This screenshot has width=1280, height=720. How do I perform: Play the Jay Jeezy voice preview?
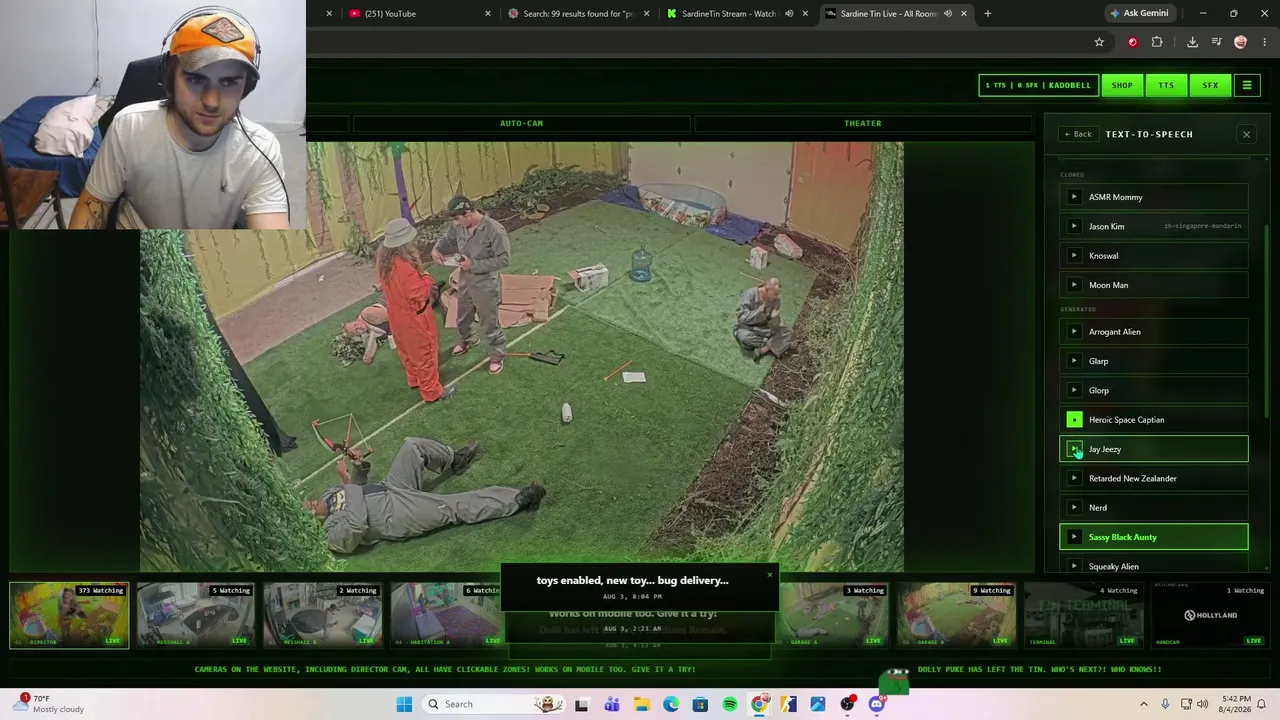click(x=1074, y=449)
